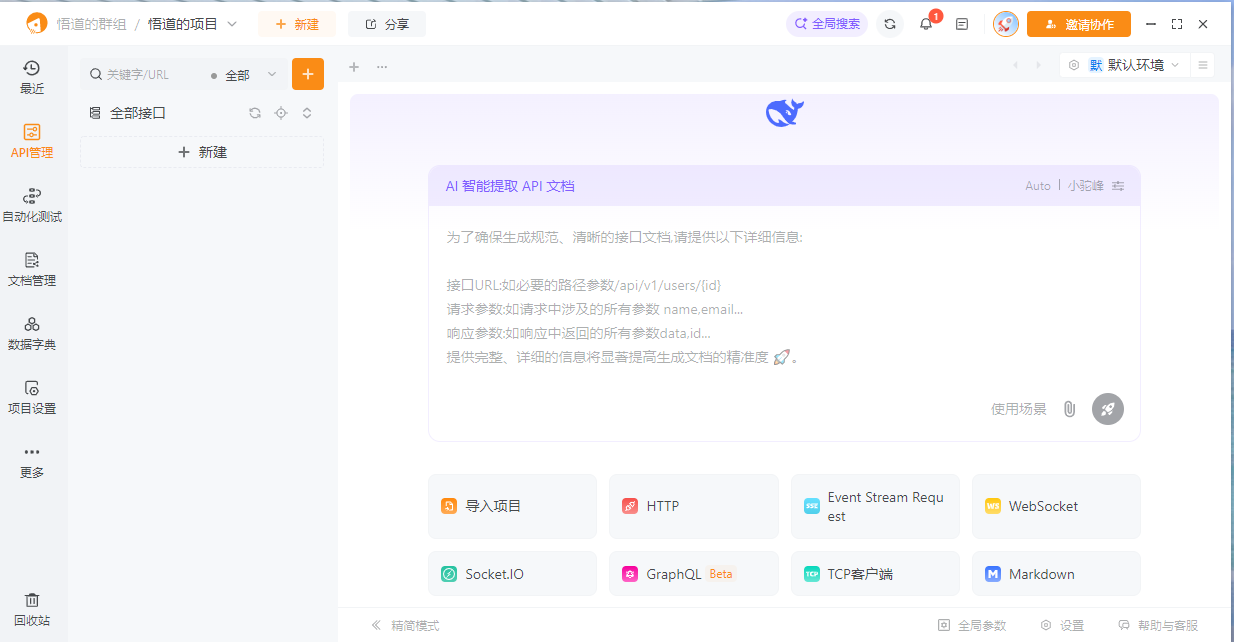Click 悟道的群组 team breadcrumb

point(91,24)
